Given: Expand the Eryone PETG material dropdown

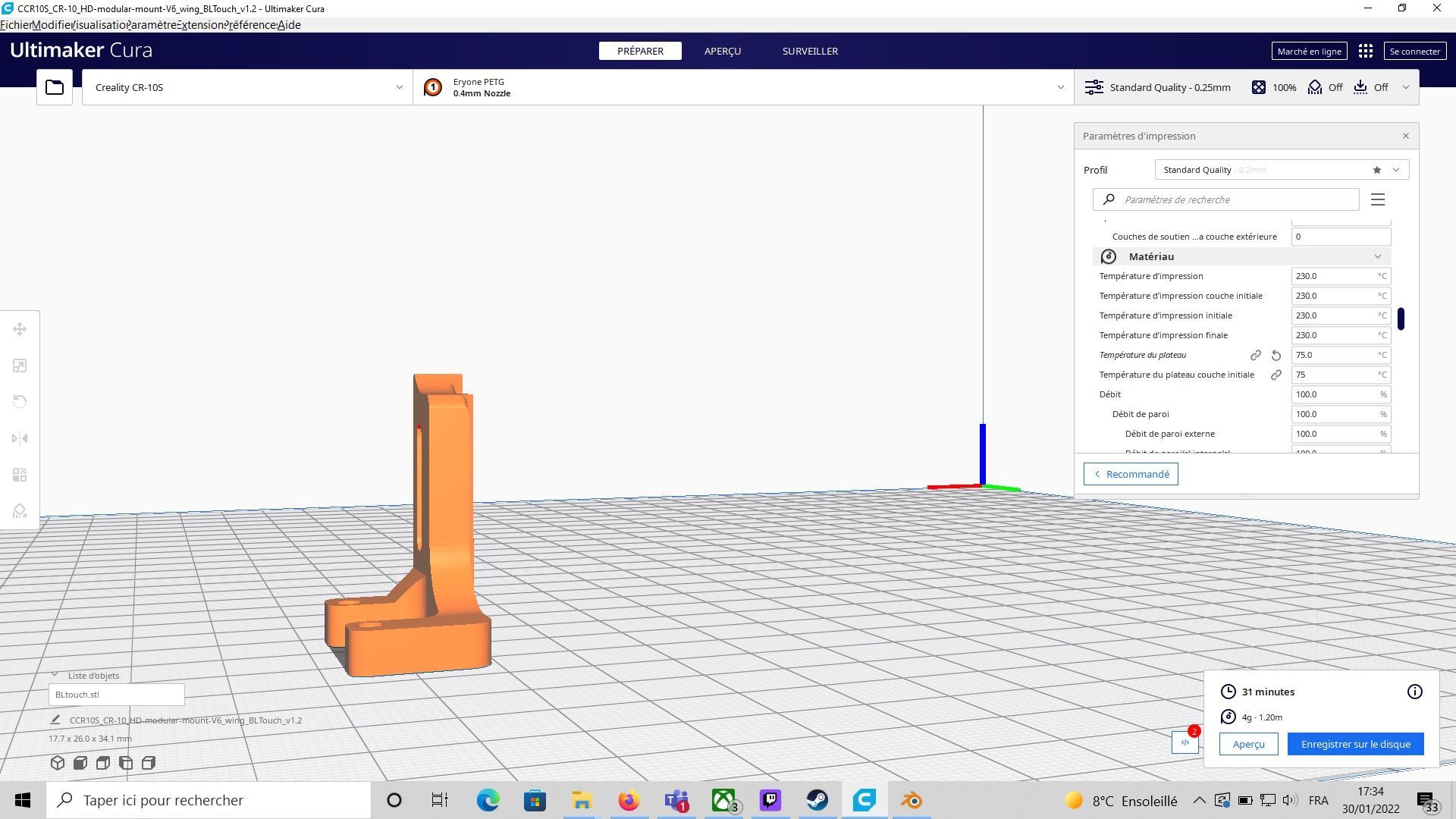Looking at the screenshot, I should pyautogui.click(x=743, y=87).
